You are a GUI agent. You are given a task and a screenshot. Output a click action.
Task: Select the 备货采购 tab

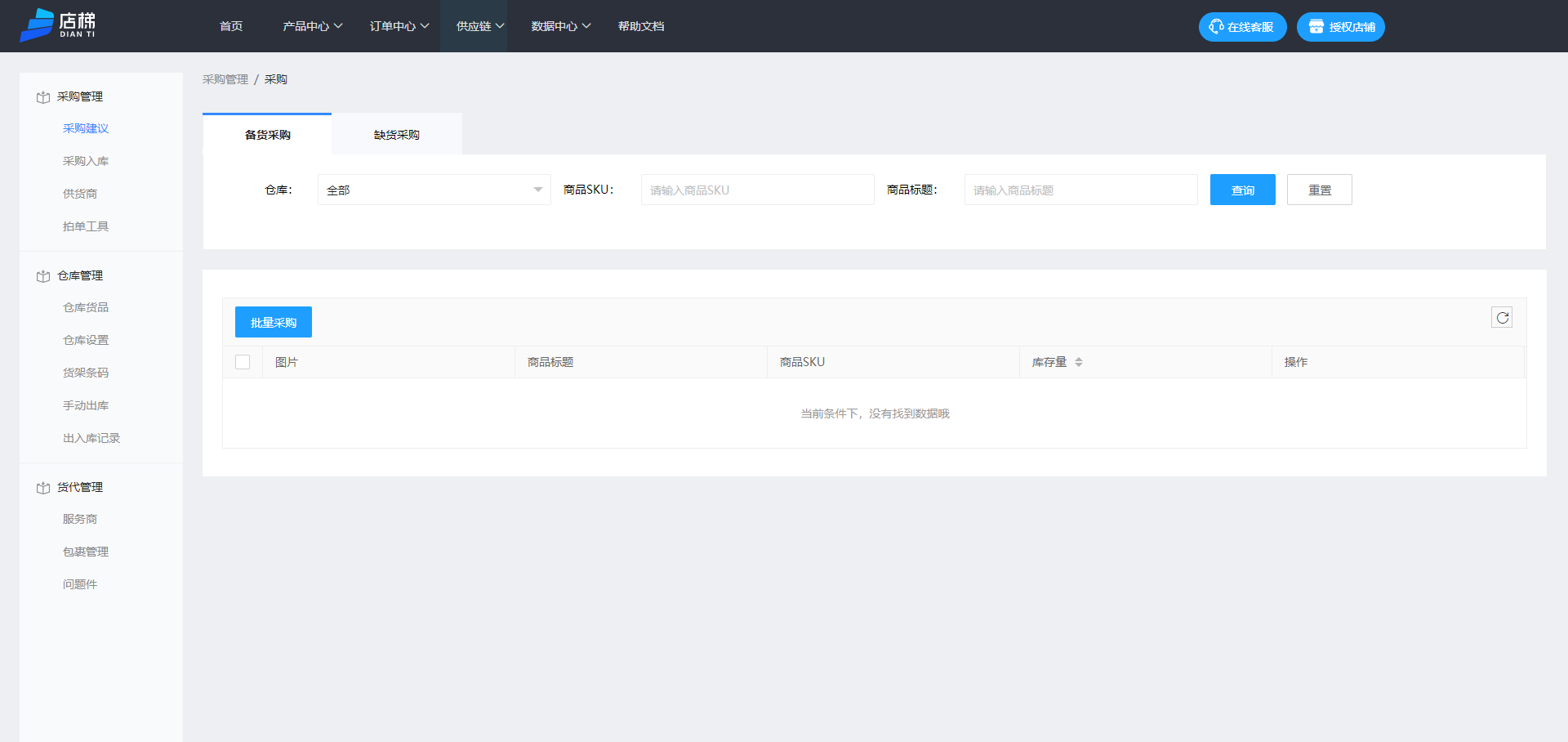(266, 135)
